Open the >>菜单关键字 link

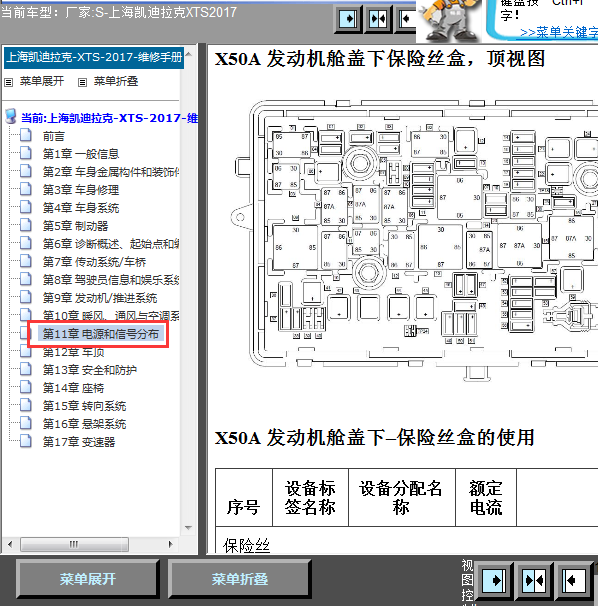point(559,32)
